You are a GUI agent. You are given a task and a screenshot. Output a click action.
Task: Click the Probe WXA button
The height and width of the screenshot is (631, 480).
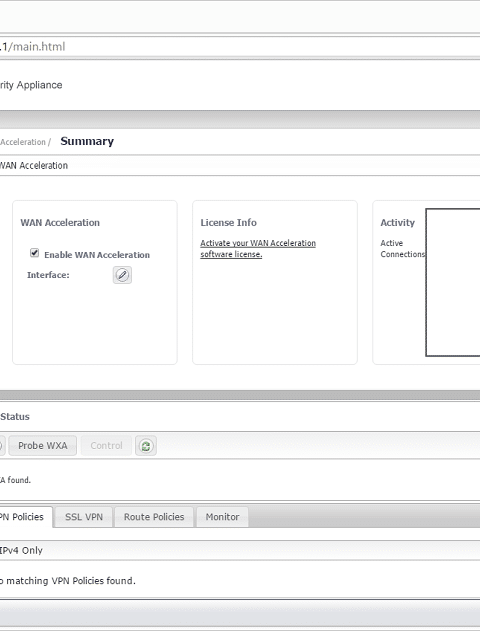tap(43, 446)
